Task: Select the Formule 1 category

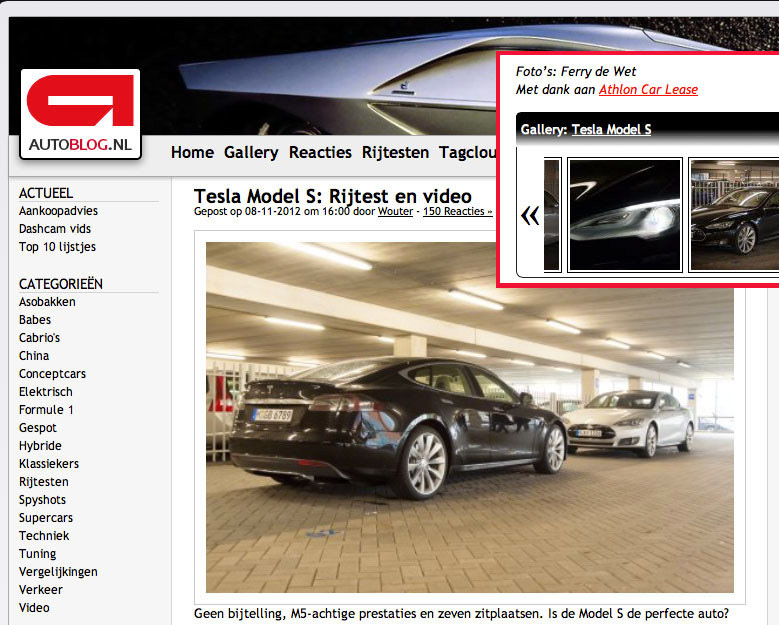Action: (x=46, y=409)
